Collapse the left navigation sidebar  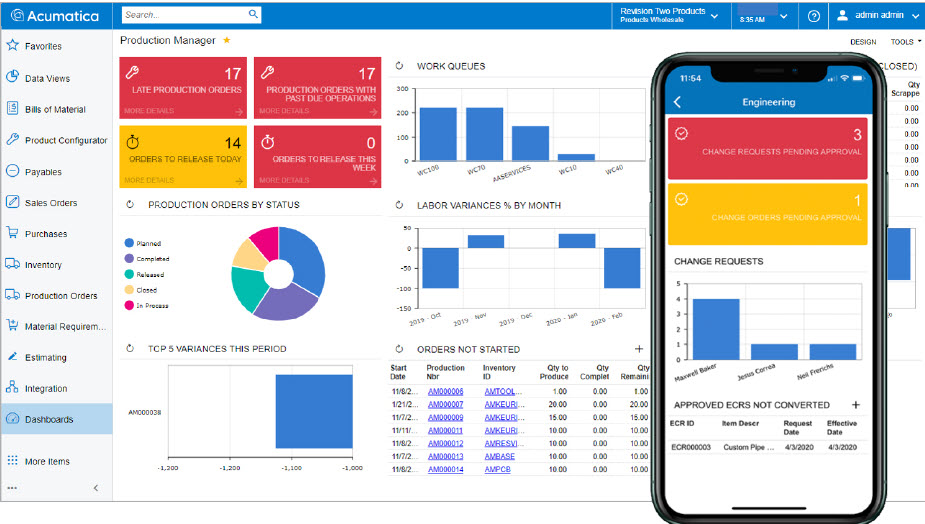[x=96, y=488]
